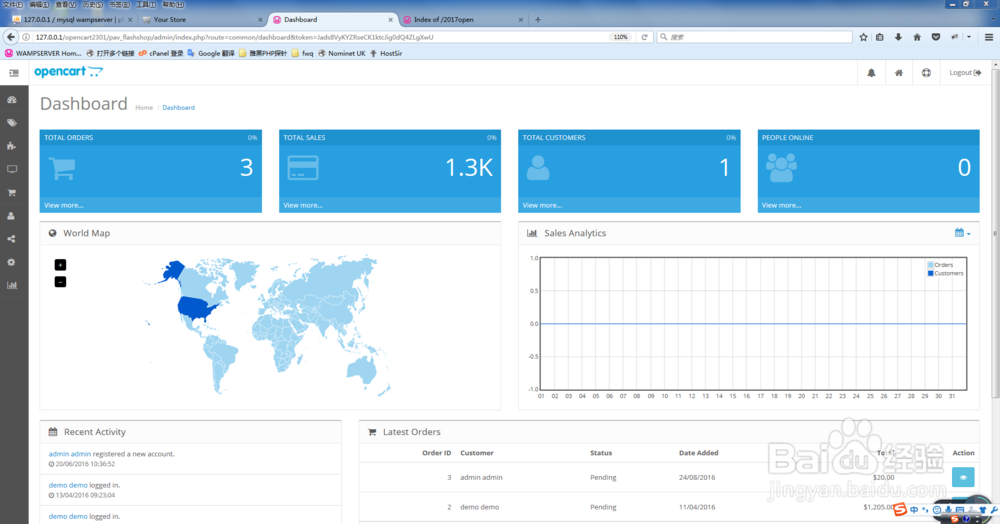Click the page zoom 110% indicator

621,37
